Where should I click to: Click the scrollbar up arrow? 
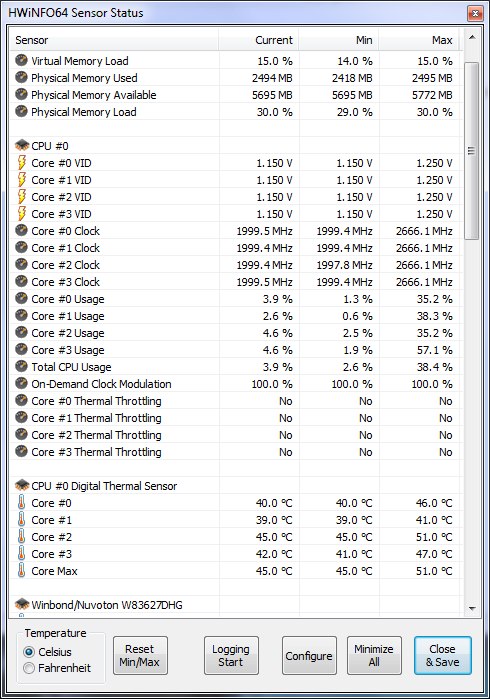click(x=472, y=37)
